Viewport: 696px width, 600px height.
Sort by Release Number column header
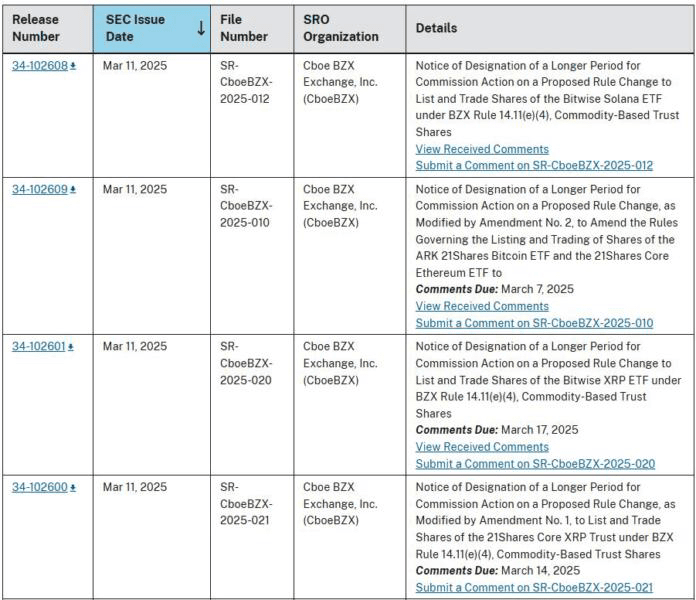(36, 28)
